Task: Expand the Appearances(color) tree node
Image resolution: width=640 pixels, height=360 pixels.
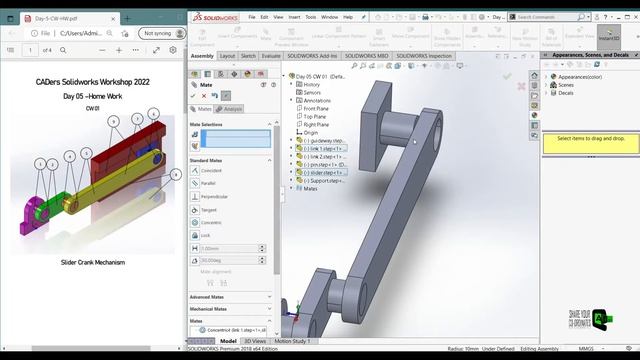Action: pyautogui.click(x=546, y=77)
